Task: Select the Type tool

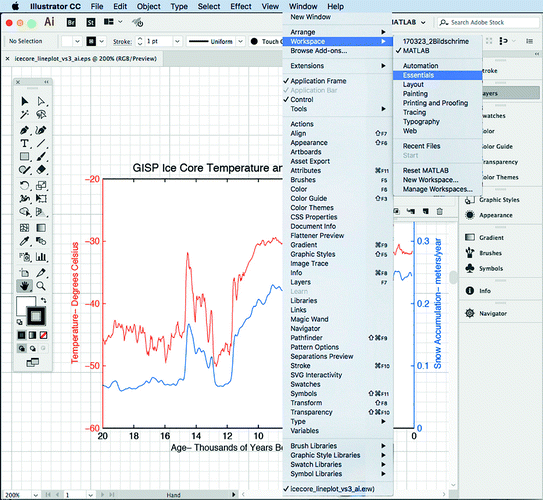Action: (x=24, y=143)
